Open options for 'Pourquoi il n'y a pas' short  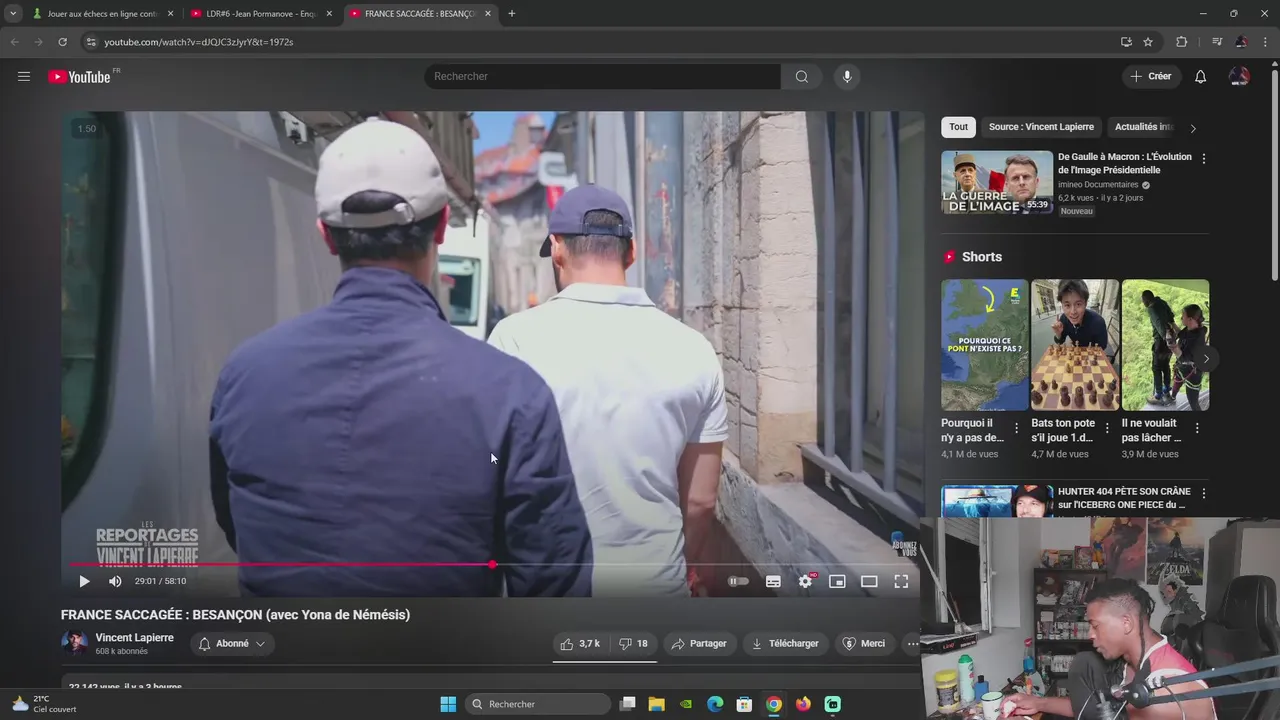1016,428
